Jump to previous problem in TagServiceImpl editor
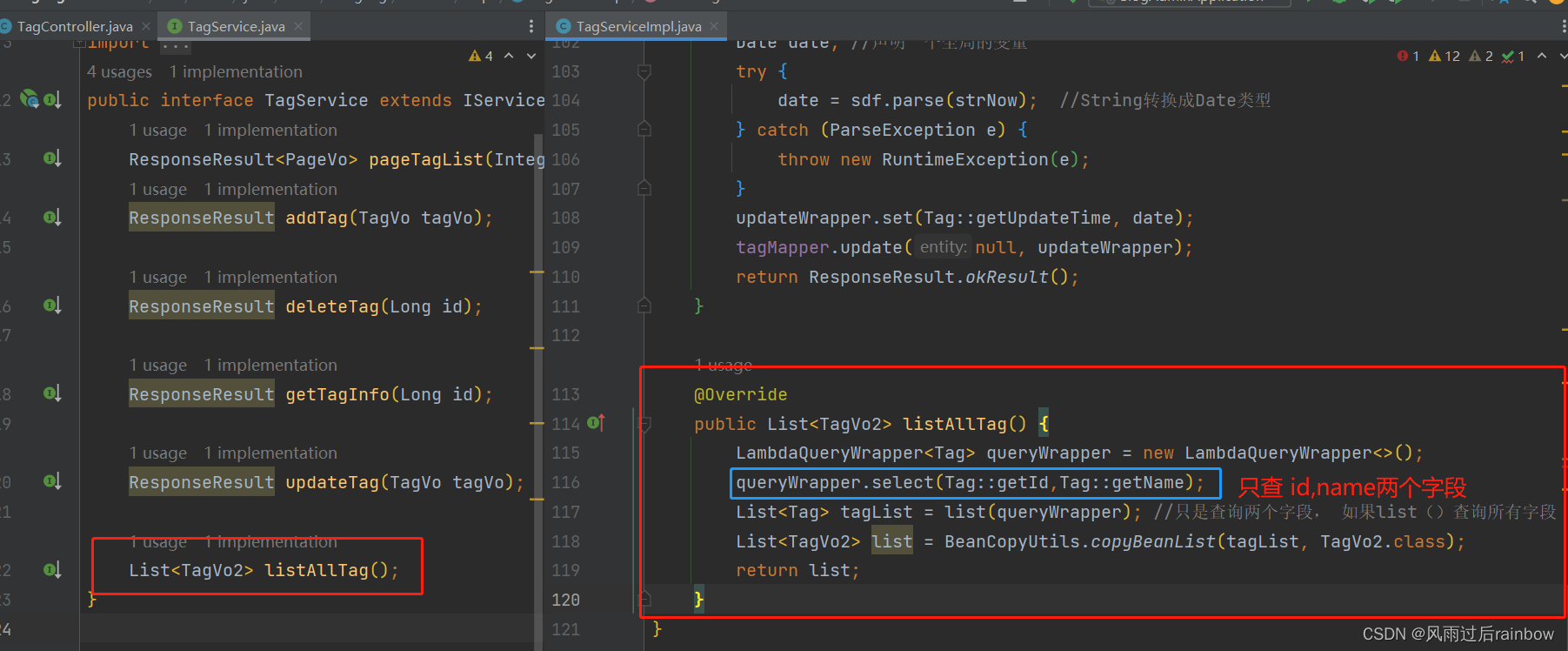The height and width of the screenshot is (651, 1568). click(1542, 56)
